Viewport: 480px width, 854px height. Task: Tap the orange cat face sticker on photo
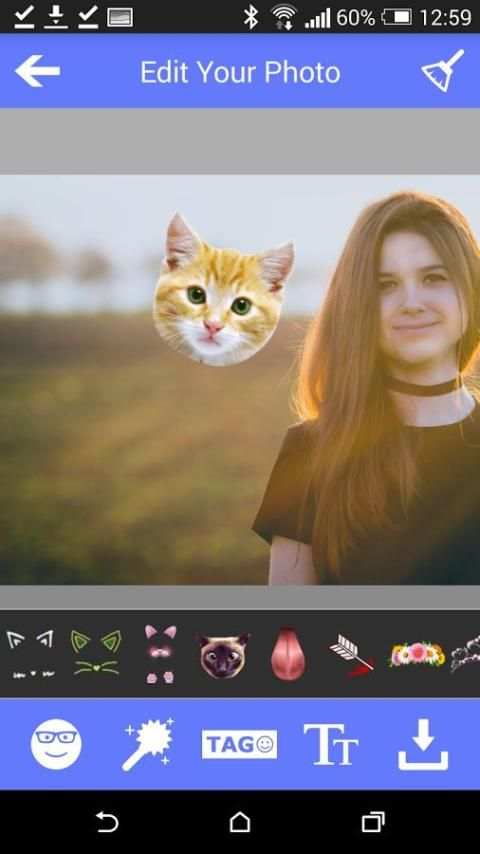[223, 290]
